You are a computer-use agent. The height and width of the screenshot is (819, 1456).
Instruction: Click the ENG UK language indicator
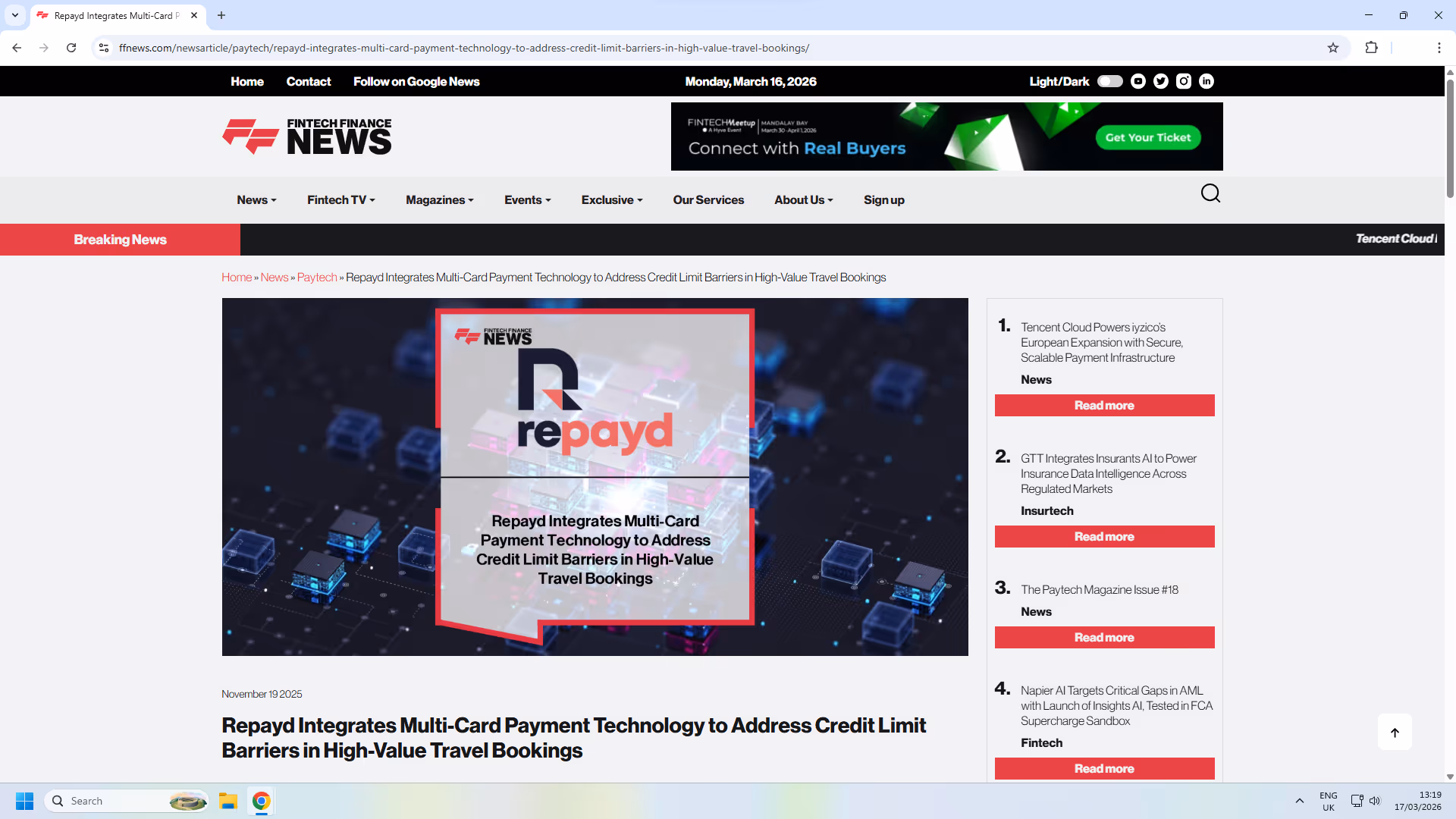[1329, 801]
